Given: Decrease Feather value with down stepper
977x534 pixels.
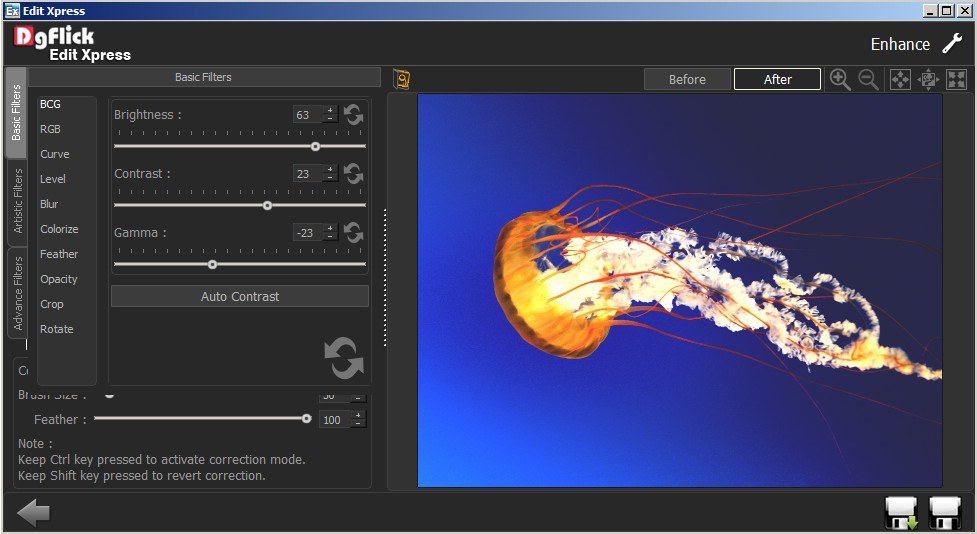Looking at the screenshot, I should (358, 424).
